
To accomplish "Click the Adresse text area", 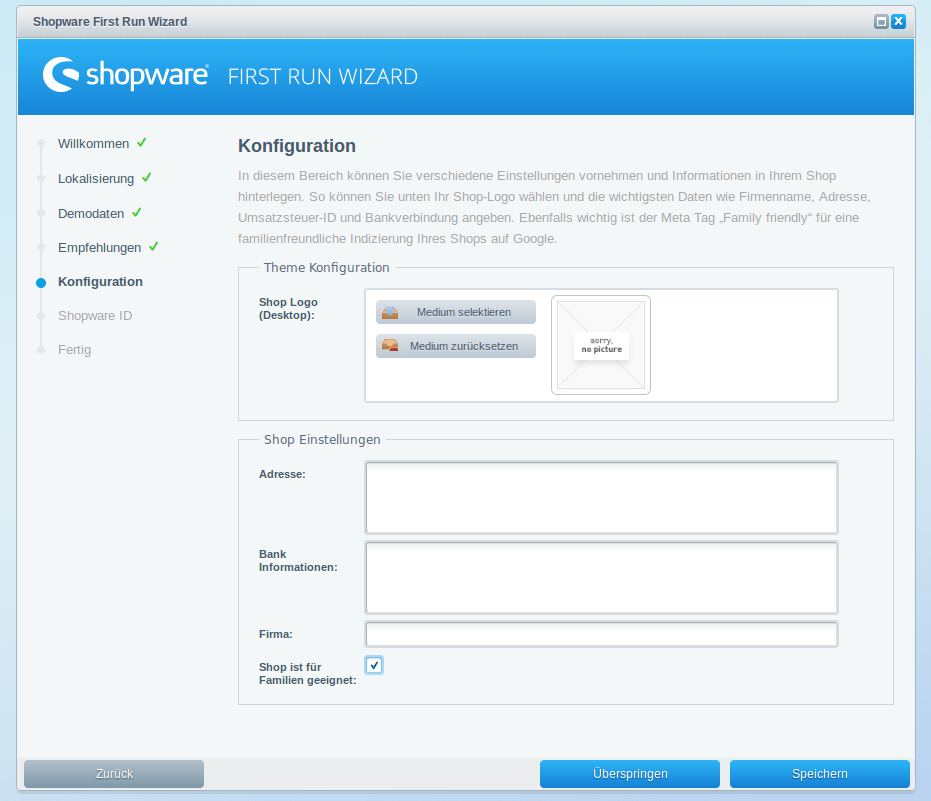I will (x=601, y=497).
